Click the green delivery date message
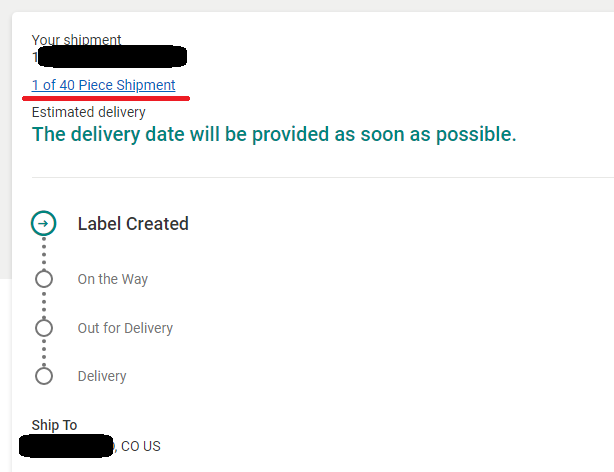The width and height of the screenshot is (614, 472). 274,134
